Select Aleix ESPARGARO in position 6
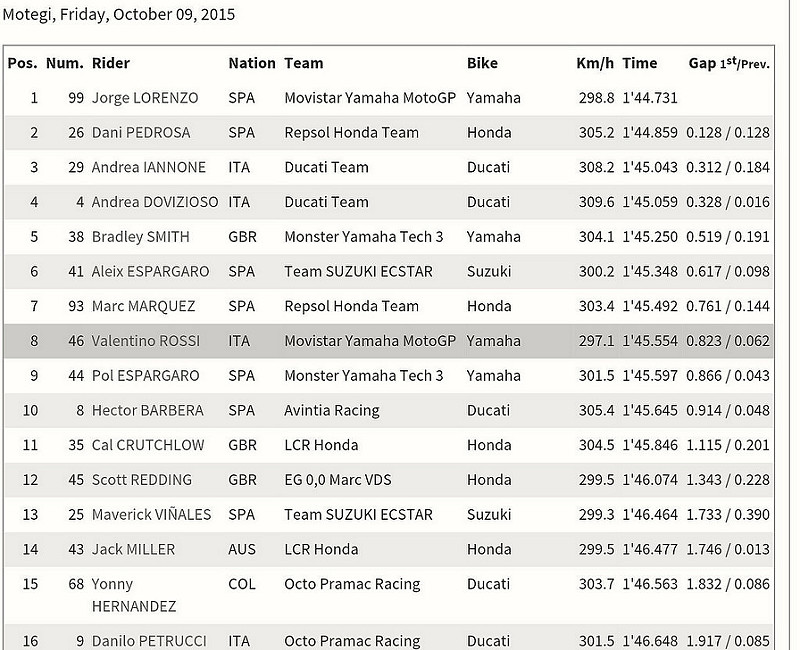Viewport: 800px width, 650px height. click(151, 271)
